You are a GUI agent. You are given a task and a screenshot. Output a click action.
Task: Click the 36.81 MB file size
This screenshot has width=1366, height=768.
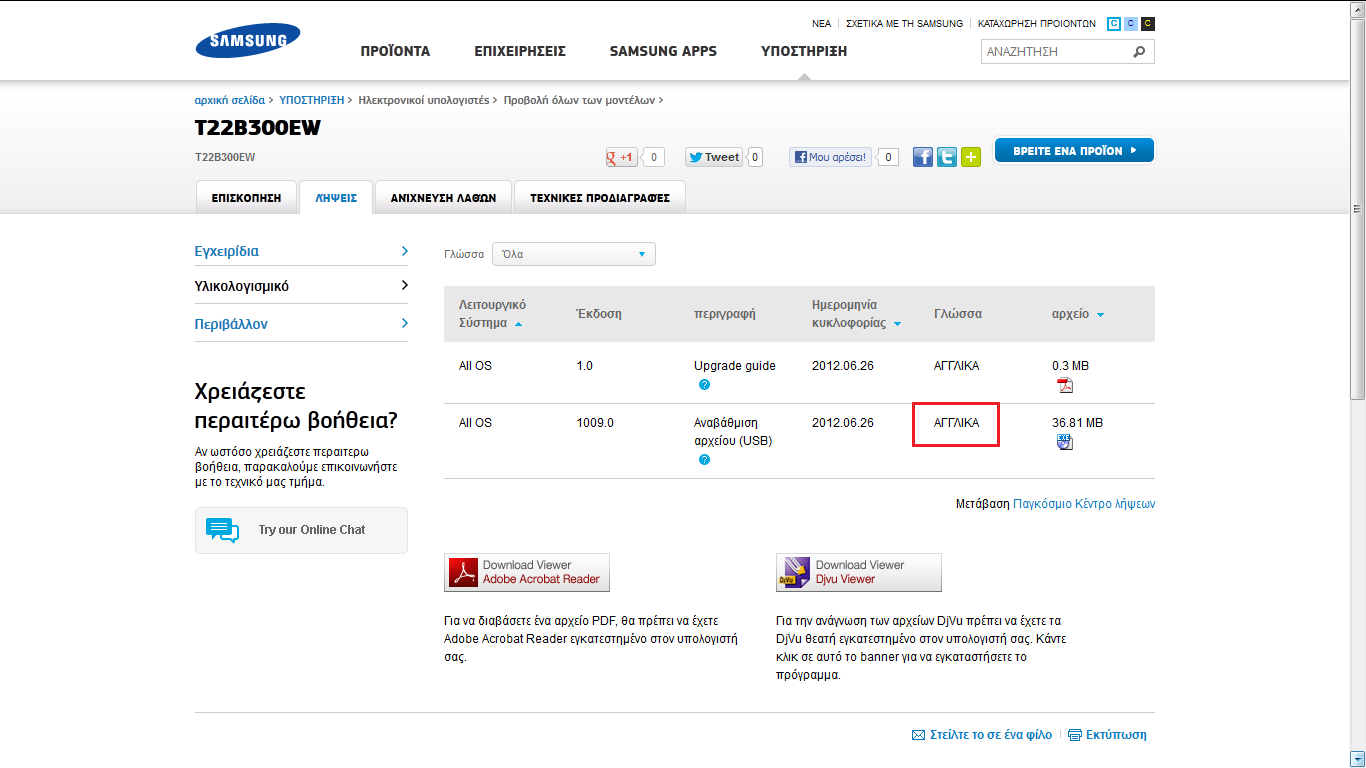coord(1077,423)
